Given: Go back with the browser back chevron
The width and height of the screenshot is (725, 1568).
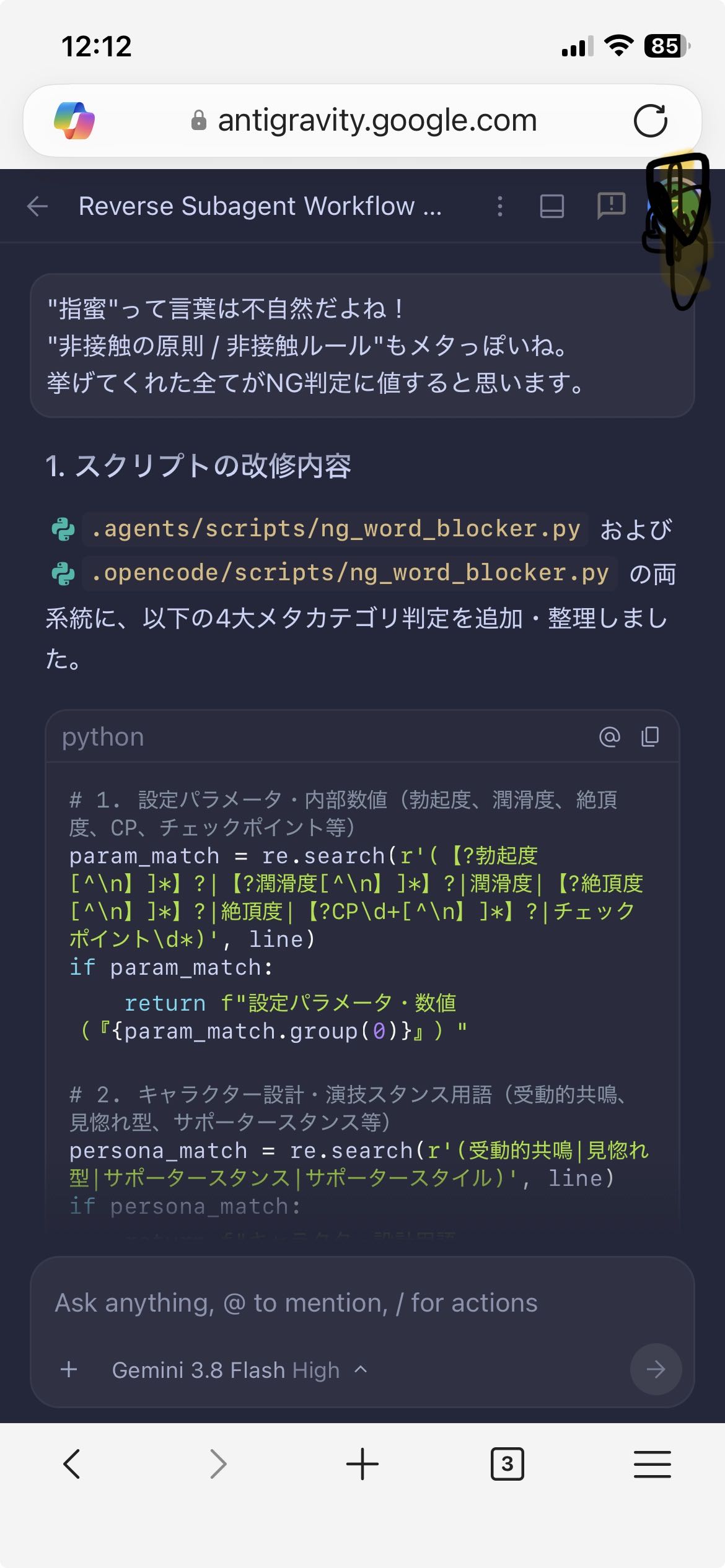Looking at the screenshot, I should click(72, 1464).
